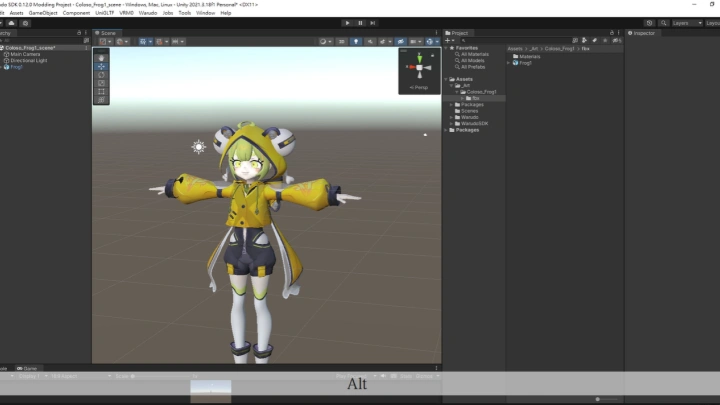Select the combined Transform tool
The image size is (720, 405).
[x=101, y=100]
